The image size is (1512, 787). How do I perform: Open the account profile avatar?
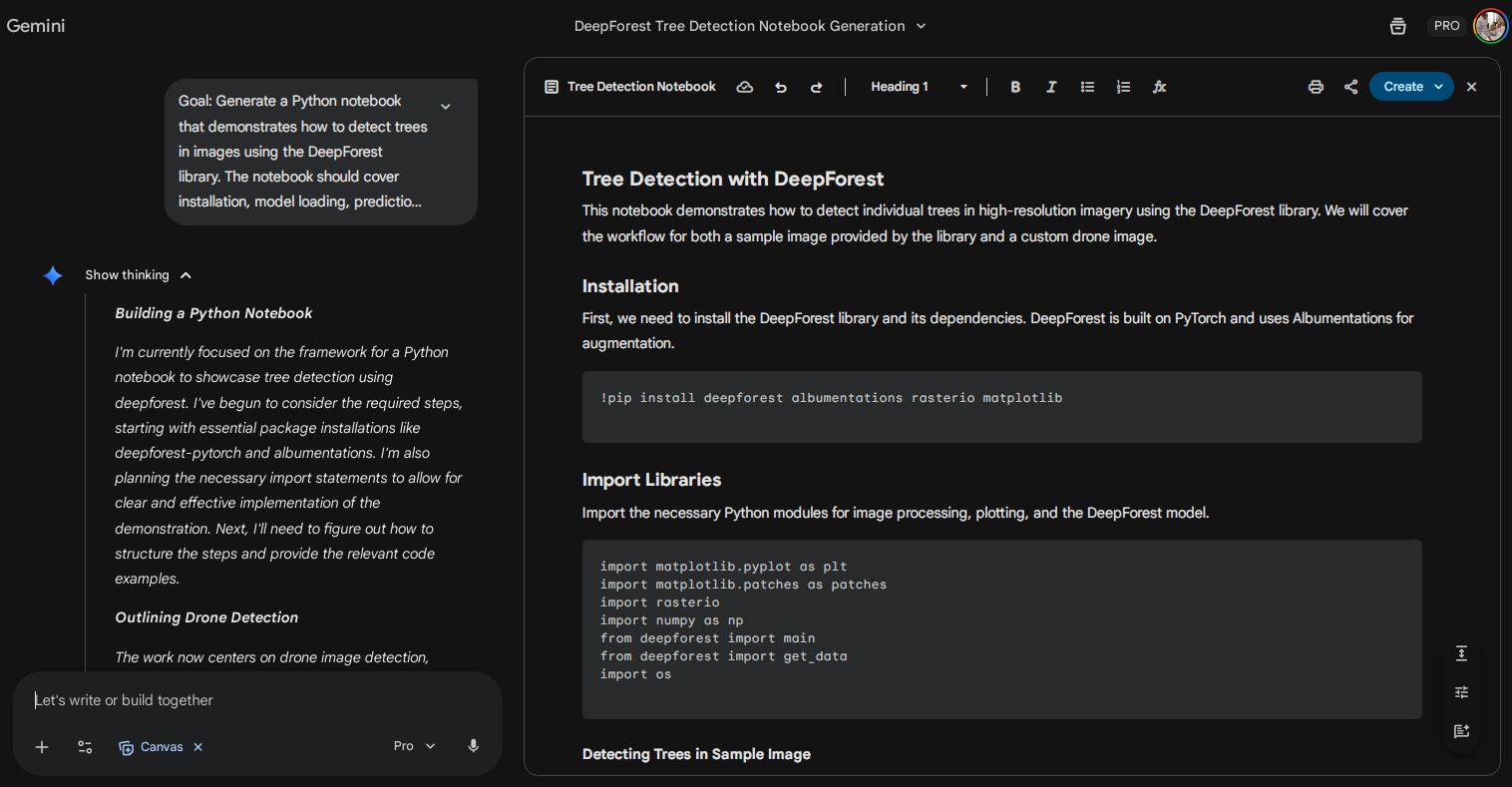pyautogui.click(x=1490, y=26)
